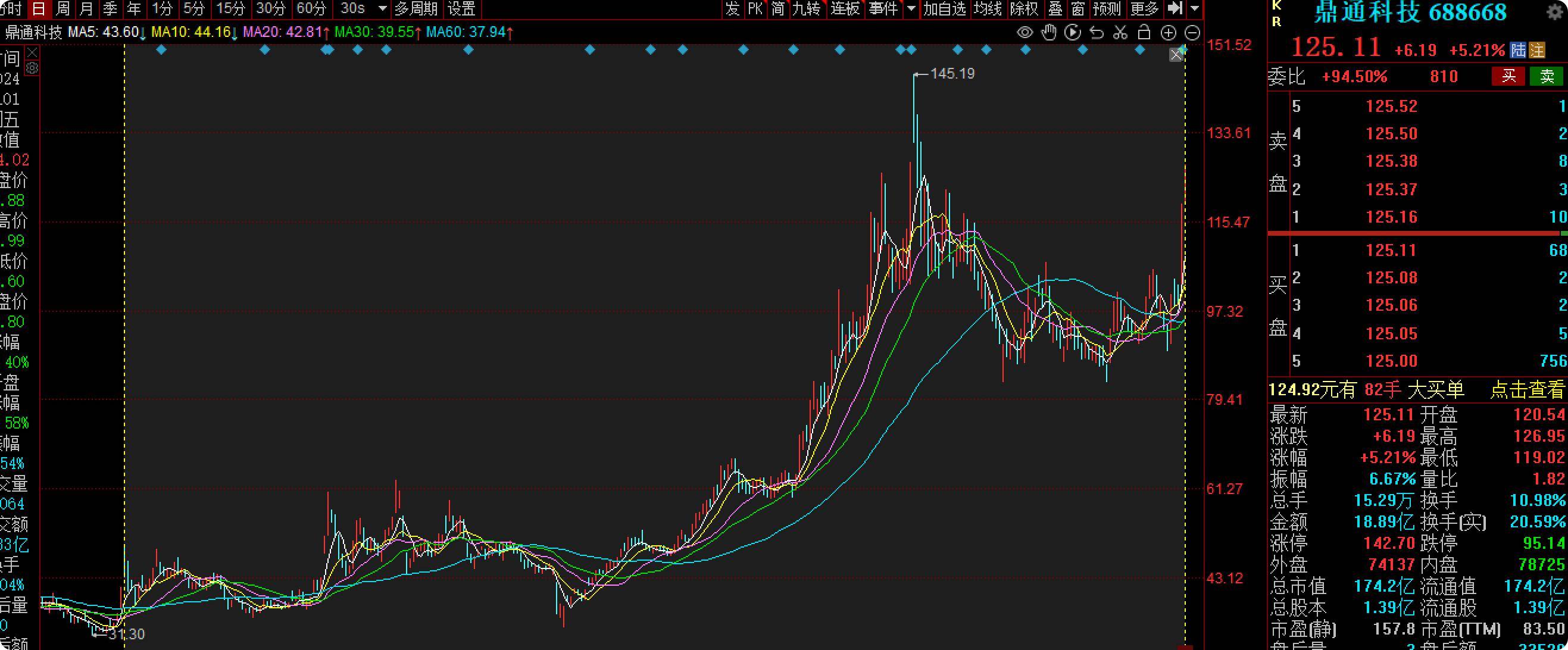Click the green 卖 sell button
This screenshot has width=1568, height=650.
1546,77
